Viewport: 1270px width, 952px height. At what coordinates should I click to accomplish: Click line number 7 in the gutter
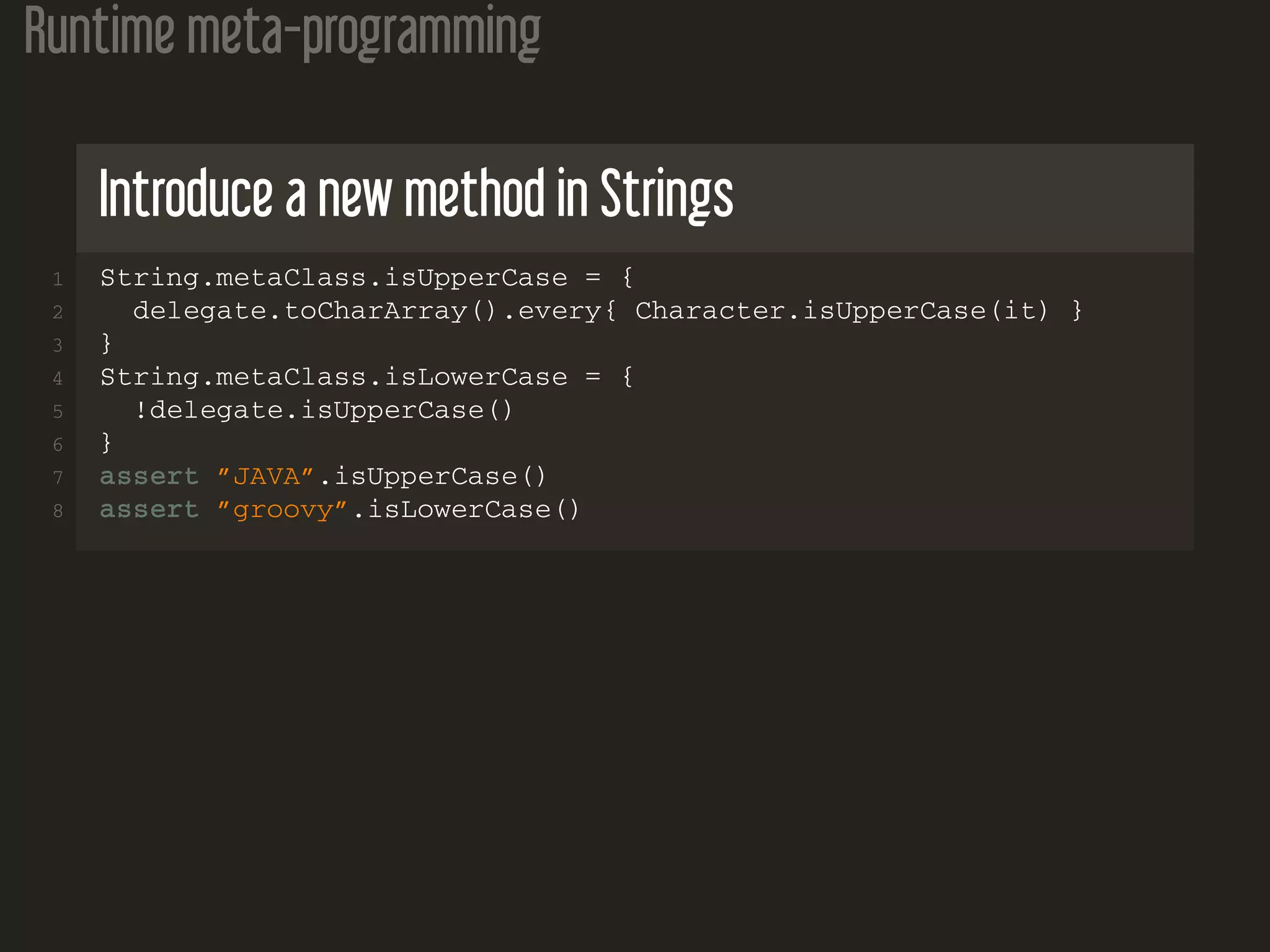click(x=58, y=477)
